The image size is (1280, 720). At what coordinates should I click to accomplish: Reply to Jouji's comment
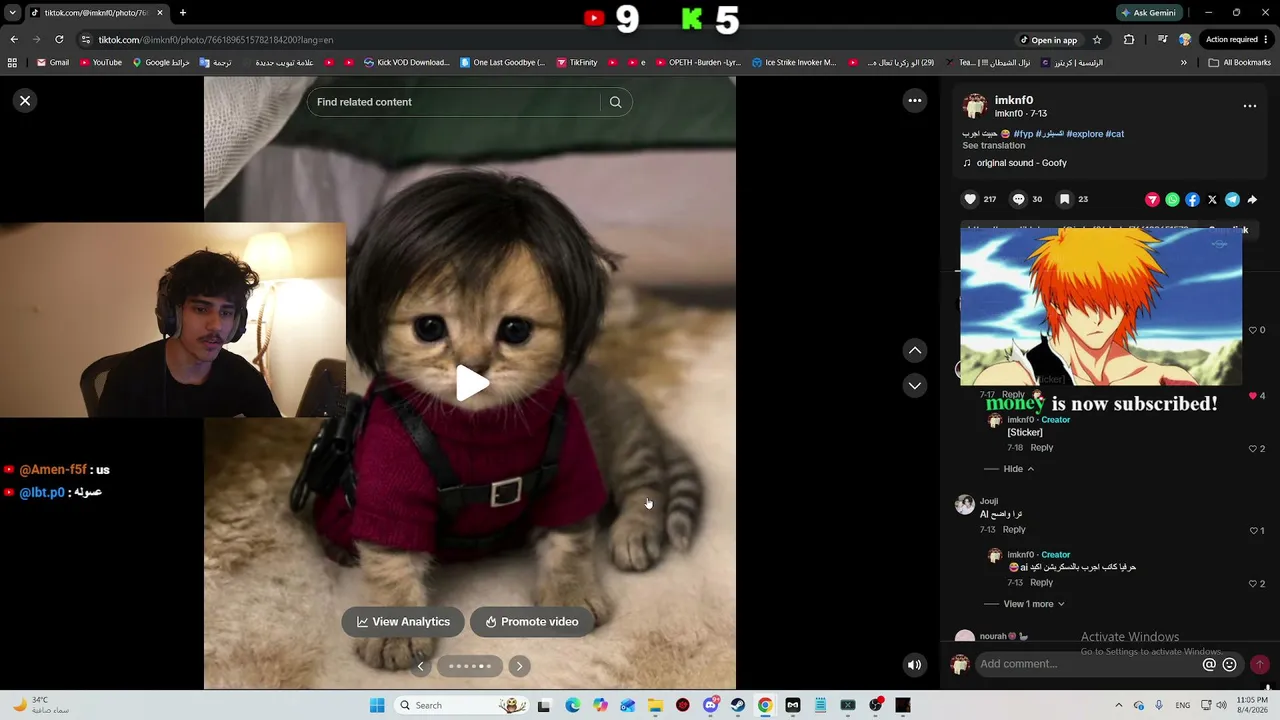point(1014,530)
